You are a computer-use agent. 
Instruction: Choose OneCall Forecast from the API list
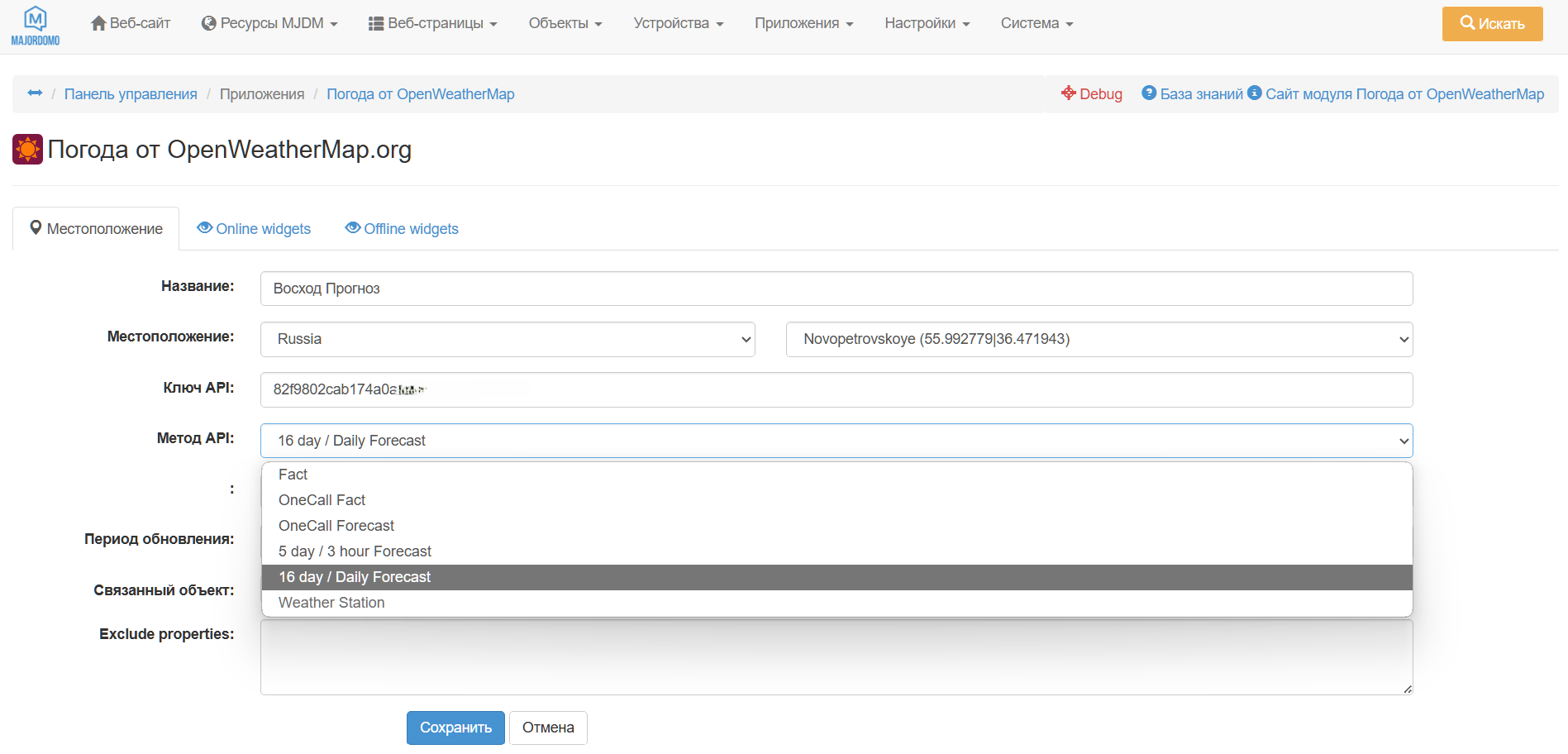(336, 526)
